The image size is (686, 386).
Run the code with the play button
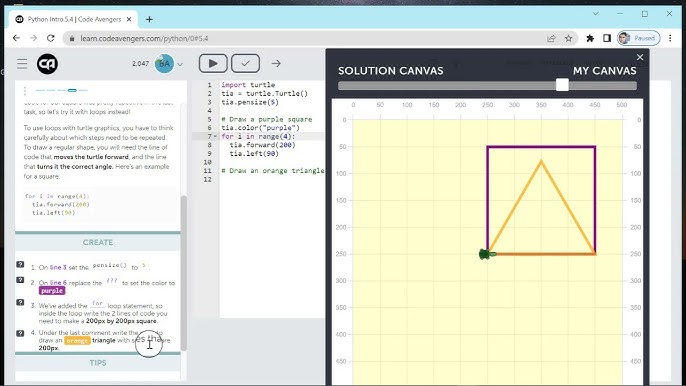tap(213, 63)
